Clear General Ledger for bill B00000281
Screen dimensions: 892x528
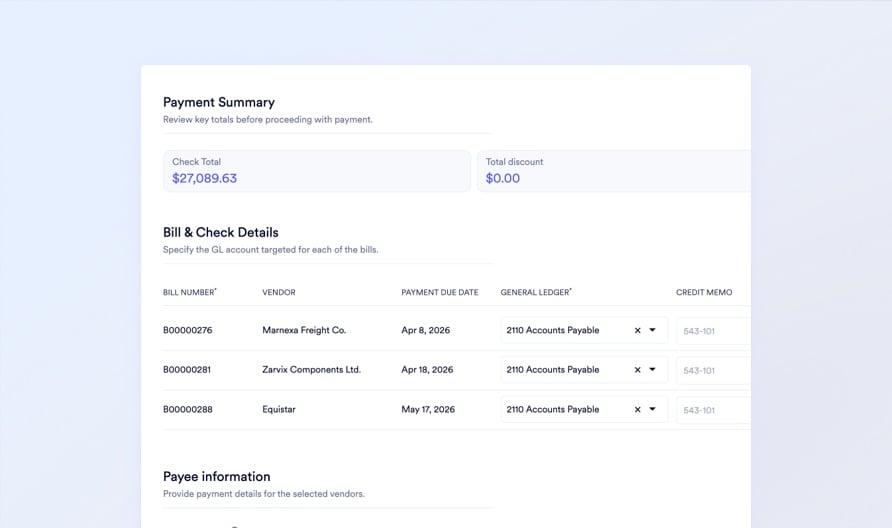click(637, 370)
